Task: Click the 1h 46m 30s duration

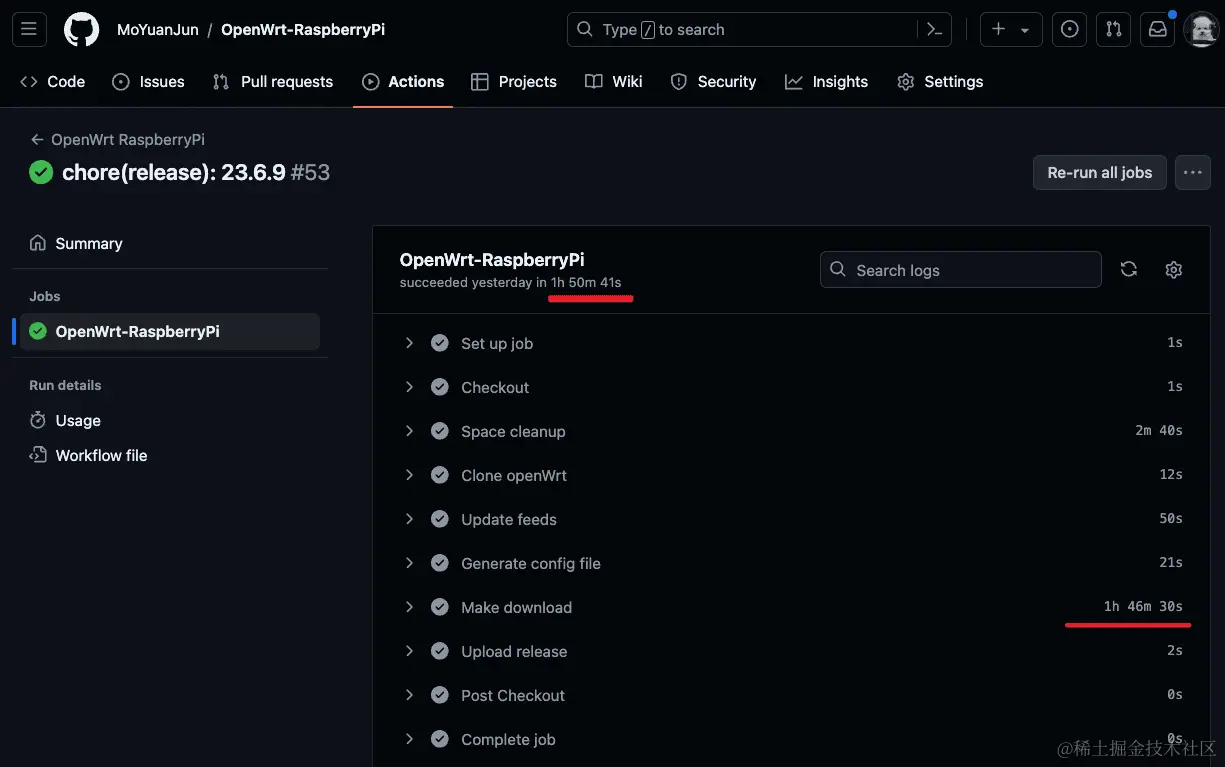Action: click(x=1143, y=606)
